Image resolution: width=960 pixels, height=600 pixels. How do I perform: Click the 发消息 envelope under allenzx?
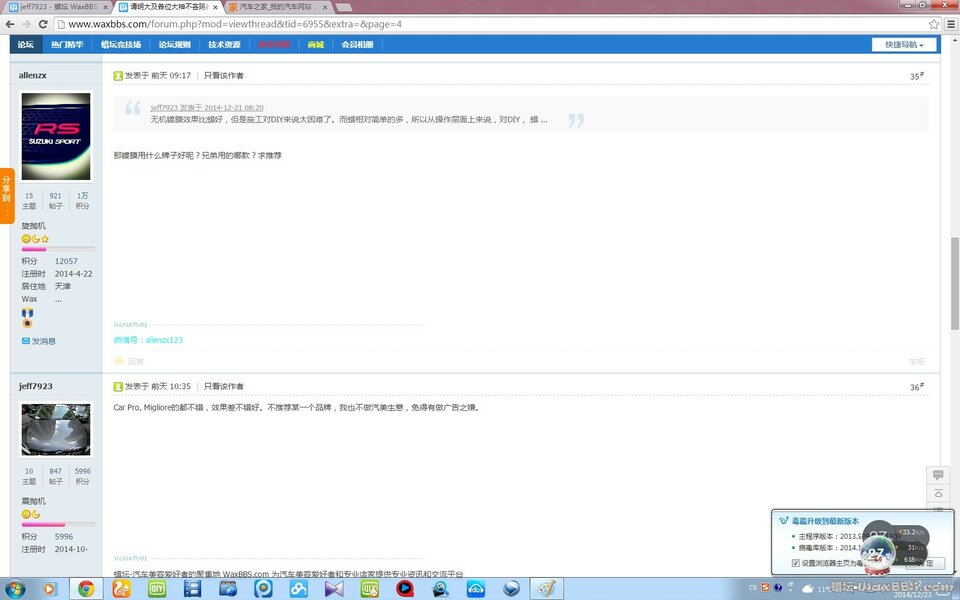[39, 341]
